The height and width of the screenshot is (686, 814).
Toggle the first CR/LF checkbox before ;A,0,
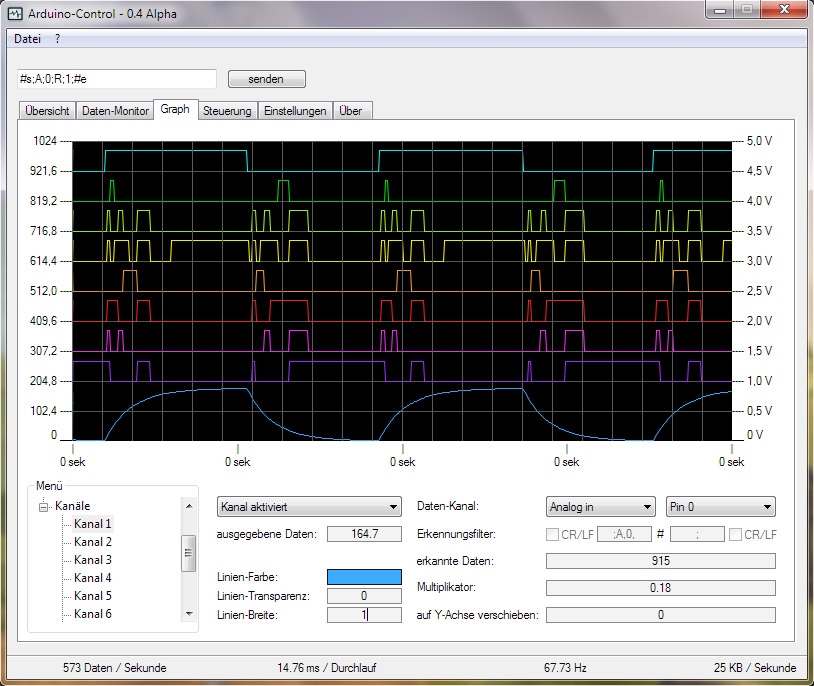[x=552, y=534]
